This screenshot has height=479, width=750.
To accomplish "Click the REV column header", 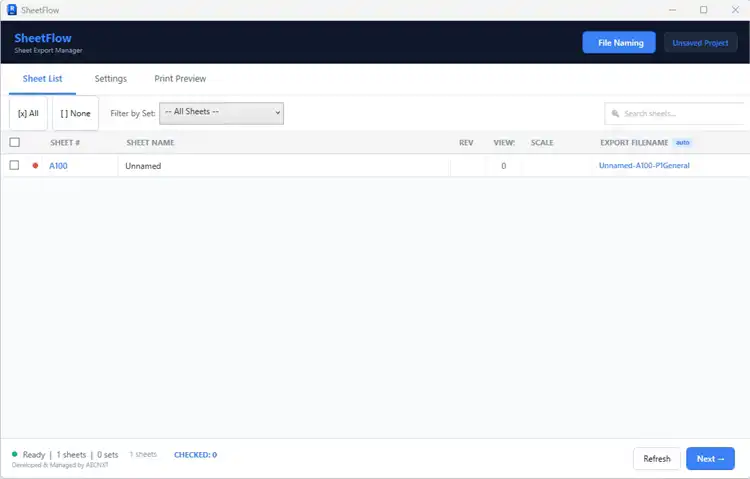I will point(466,143).
